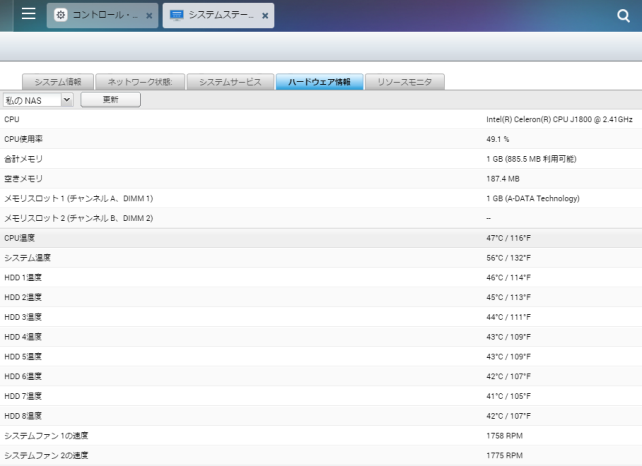
Task: Click the Control Panel gear icon
Action: [x=60, y=16]
